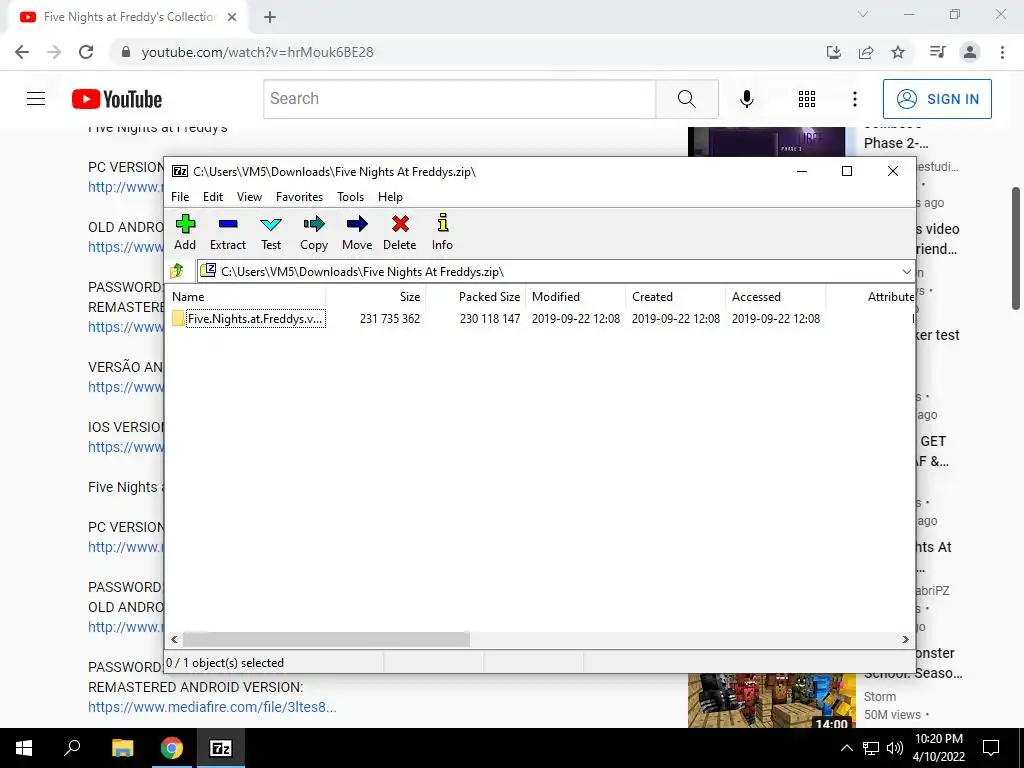
Task: Sort by the Accessed column header
Action: point(776,296)
